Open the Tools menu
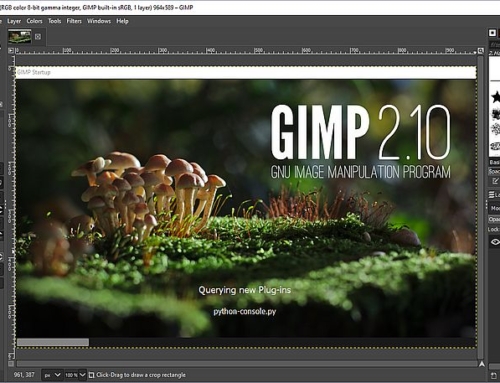 (54, 21)
